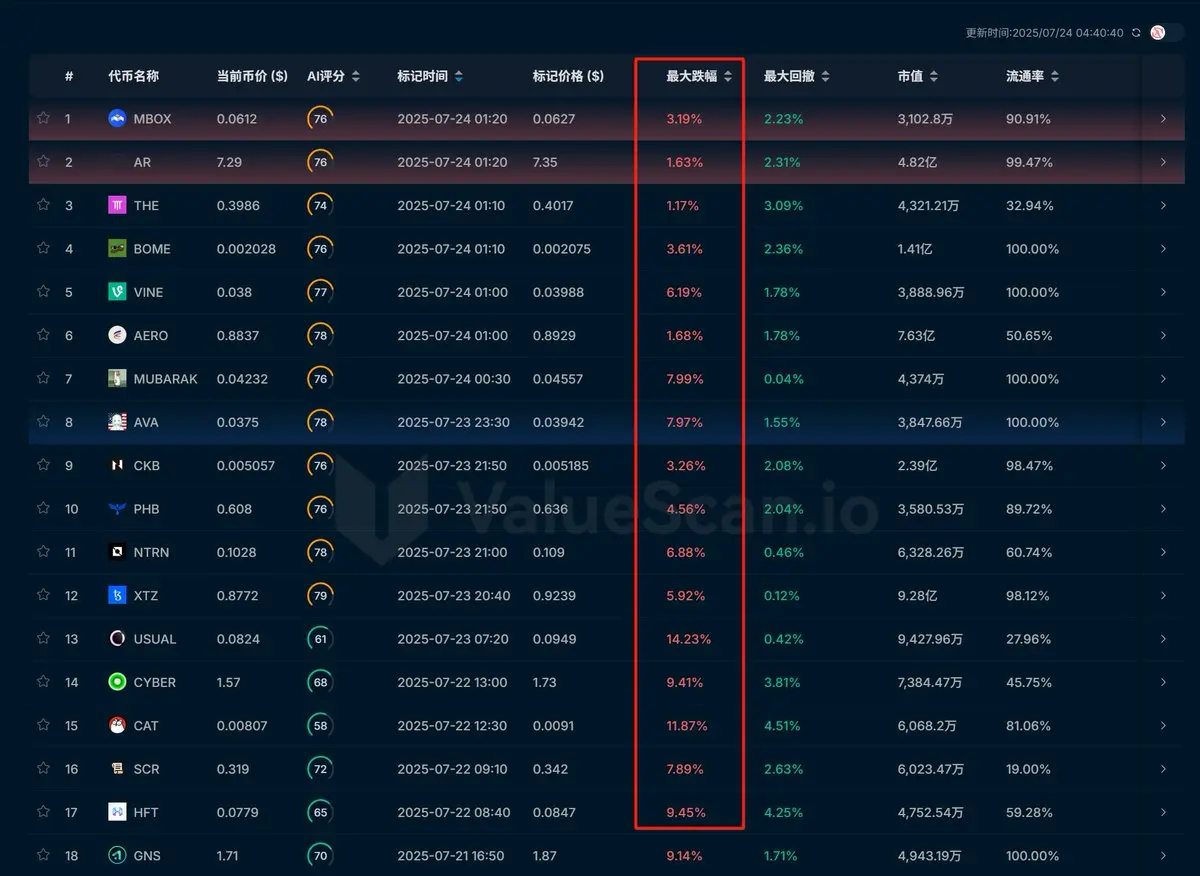Toggle the switch at top right corner
The height and width of the screenshot is (876, 1200).
click(x=1166, y=33)
